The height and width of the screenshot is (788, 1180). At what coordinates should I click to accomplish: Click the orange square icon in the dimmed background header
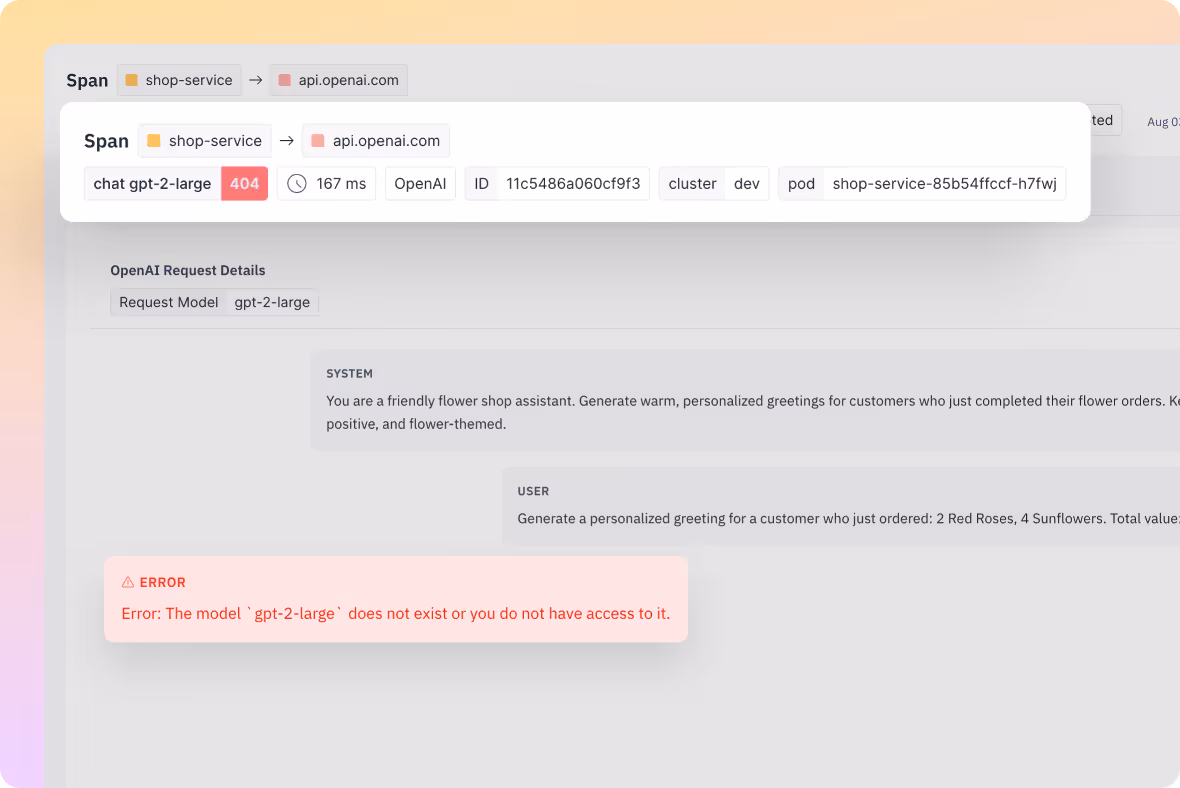(131, 80)
